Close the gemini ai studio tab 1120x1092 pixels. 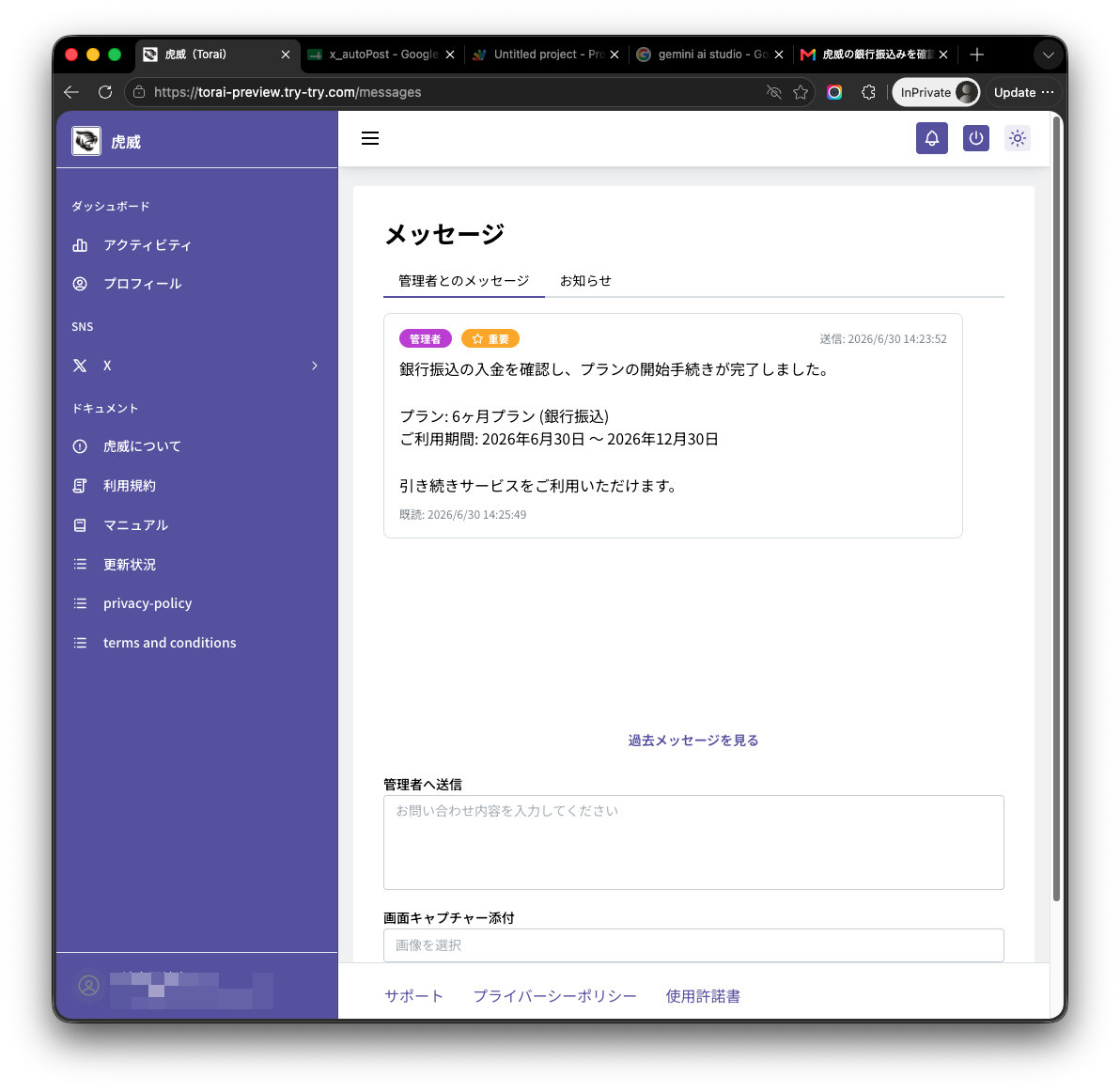point(779,55)
